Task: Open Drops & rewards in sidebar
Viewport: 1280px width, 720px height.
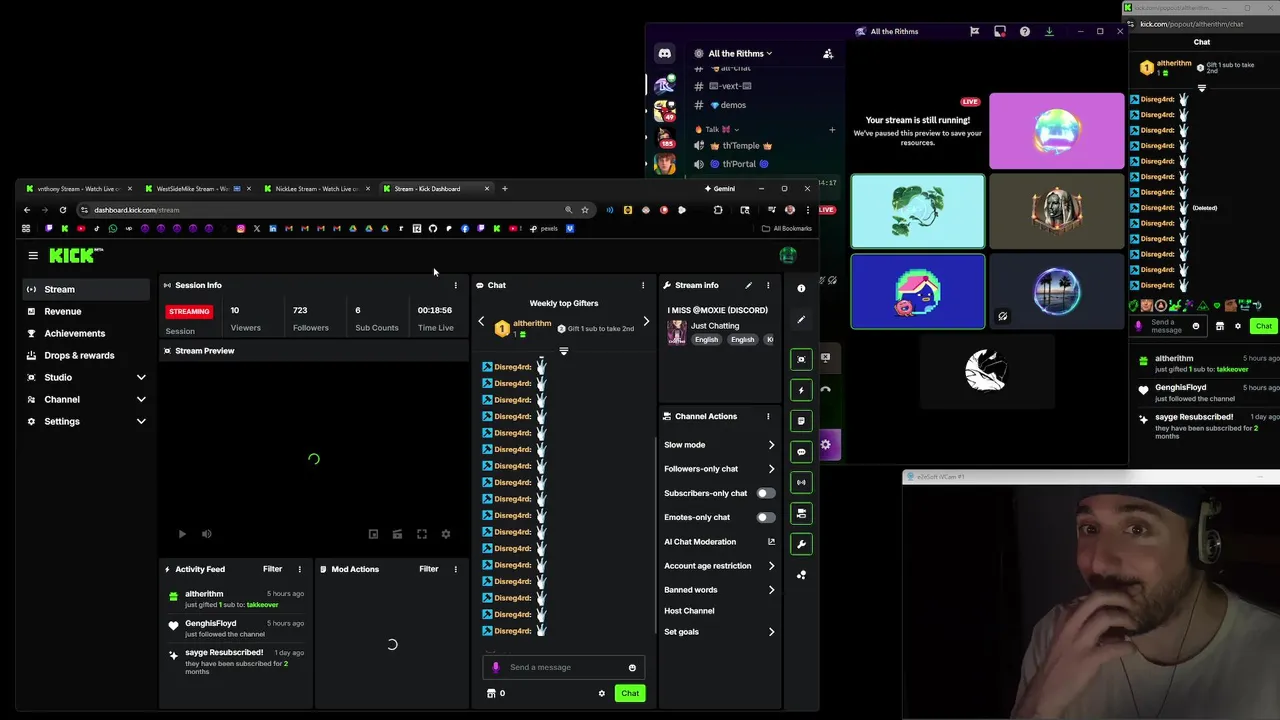Action: point(86,355)
